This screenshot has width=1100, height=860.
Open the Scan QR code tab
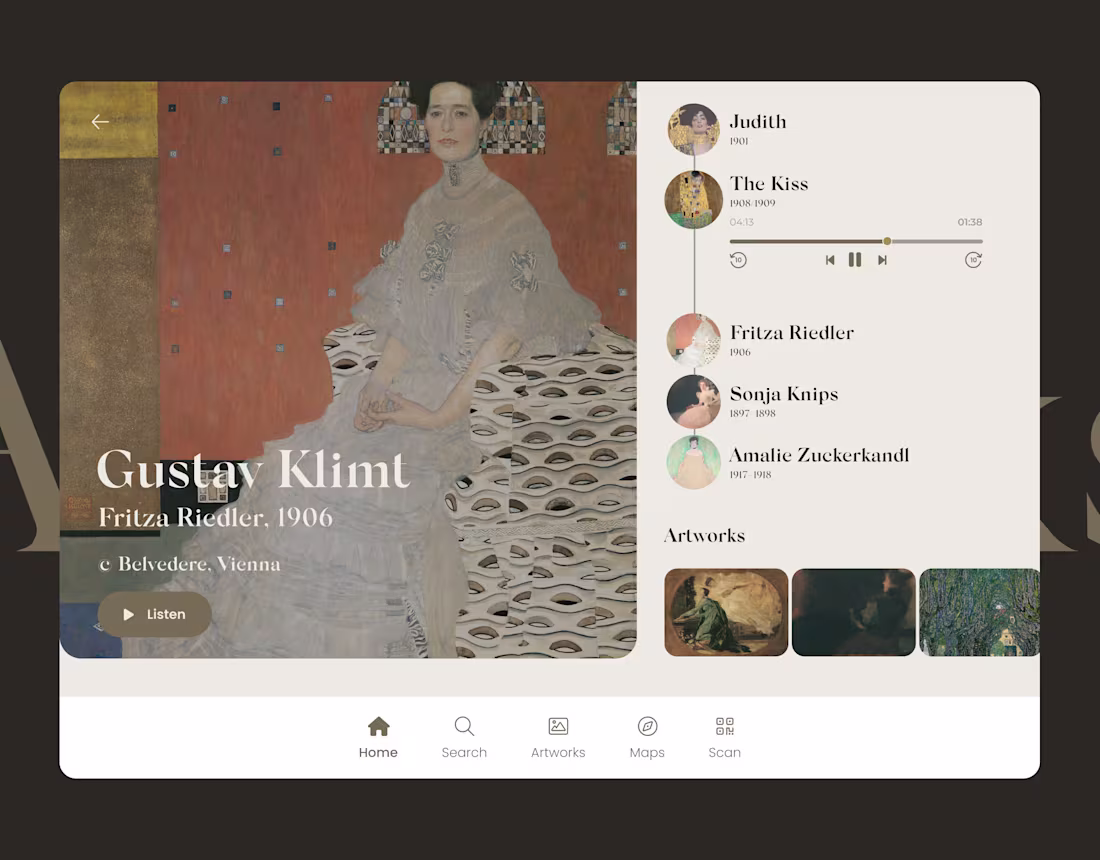(x=725, y=737)
